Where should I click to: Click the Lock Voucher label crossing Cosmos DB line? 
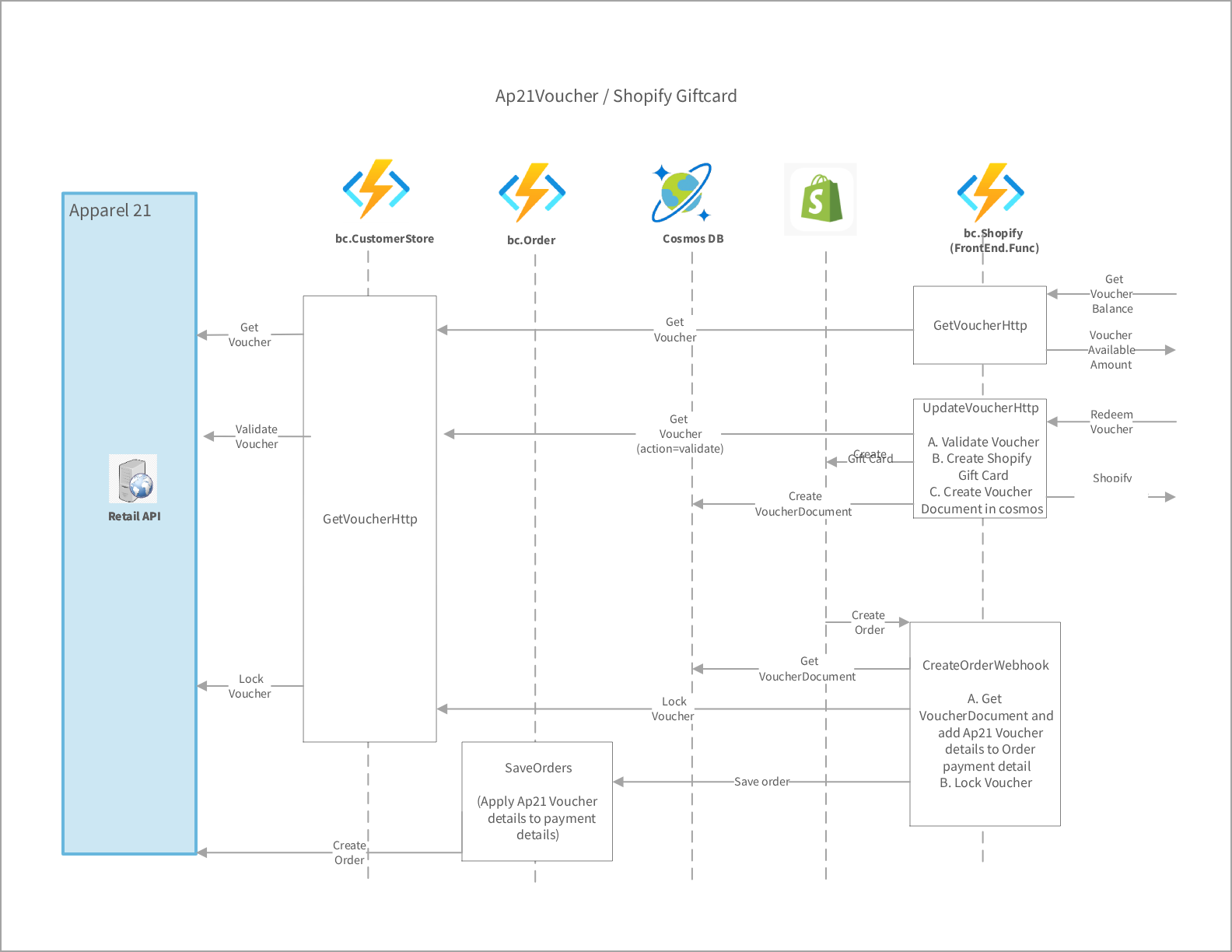(673, 709)
